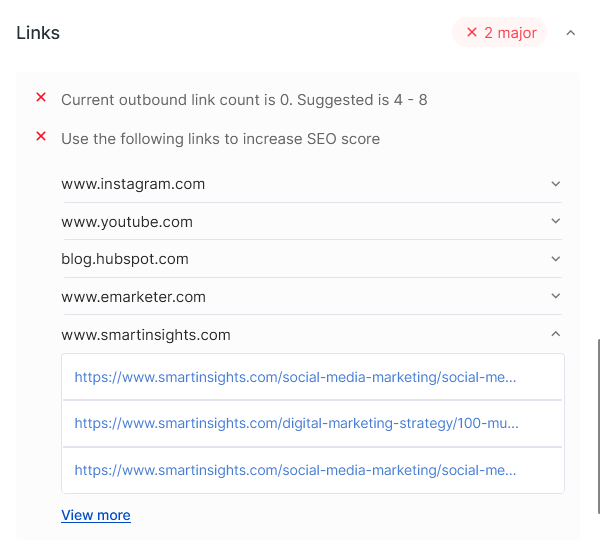This screenshot has width=600, height=547.
Task: Click the View more link
Action: [x=96, y=515]
